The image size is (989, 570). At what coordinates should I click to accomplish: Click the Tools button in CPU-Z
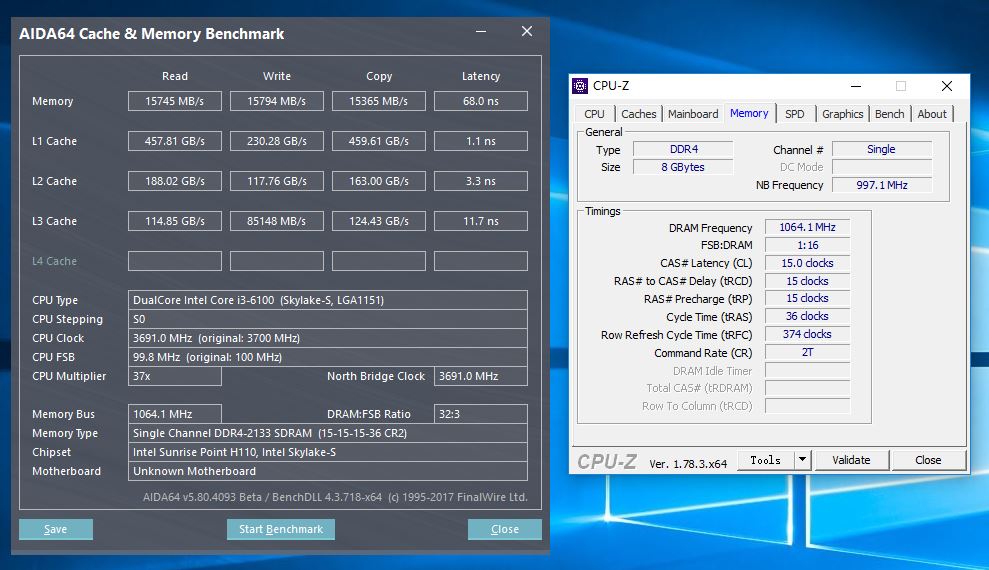pos(765,460)
